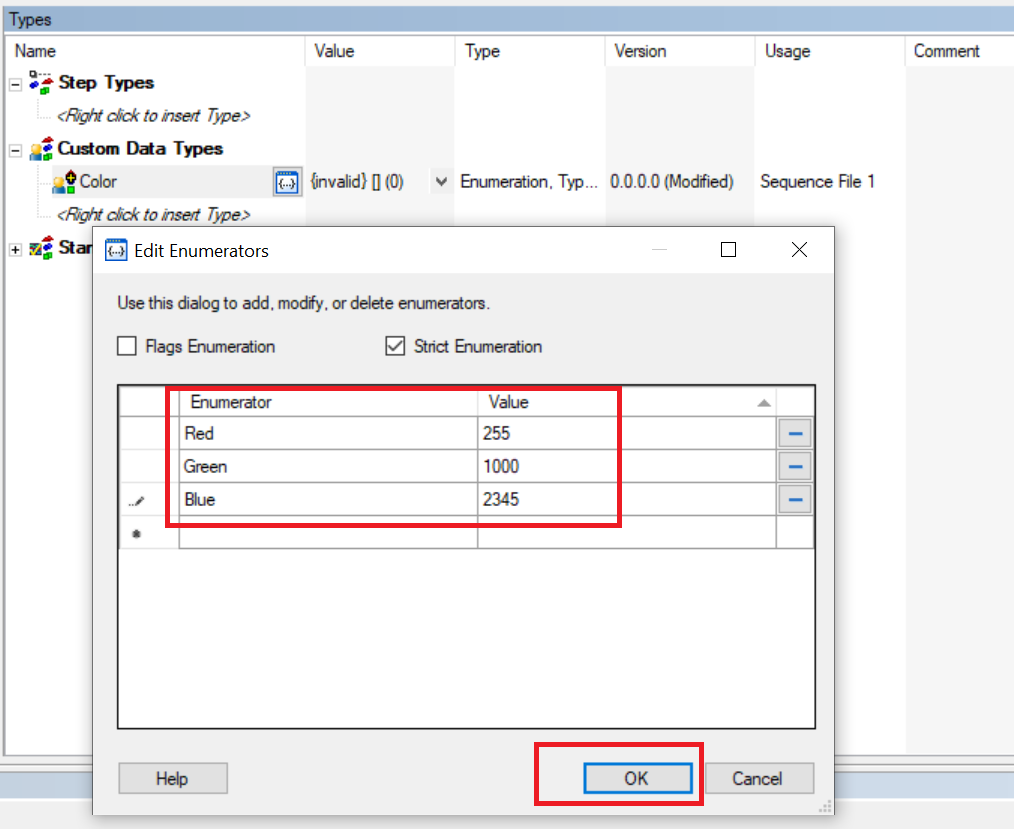
Task: Click the Green enumerator value cell 1000
Action: pyautogui.click(x=625, y=467)
